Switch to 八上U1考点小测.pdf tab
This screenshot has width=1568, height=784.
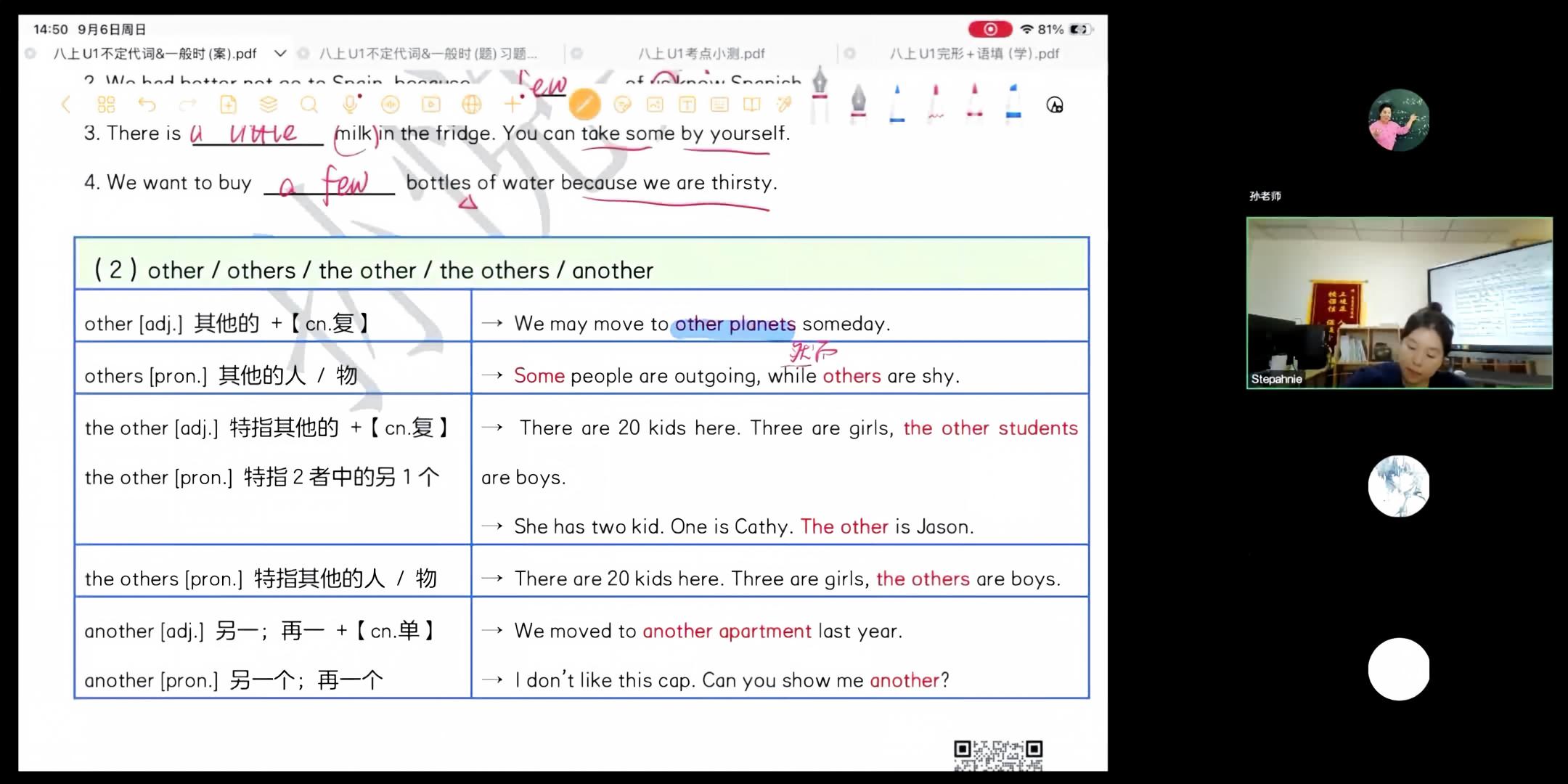click(701, 54)
